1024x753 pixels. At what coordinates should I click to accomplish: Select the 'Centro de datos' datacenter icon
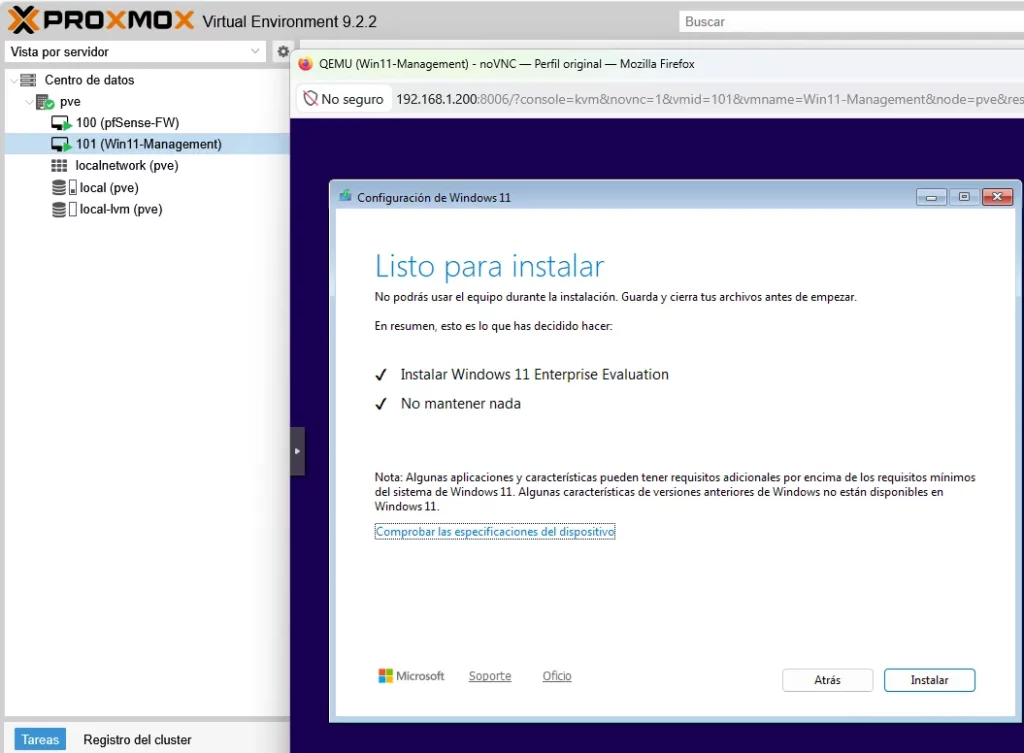pos(28,80)
